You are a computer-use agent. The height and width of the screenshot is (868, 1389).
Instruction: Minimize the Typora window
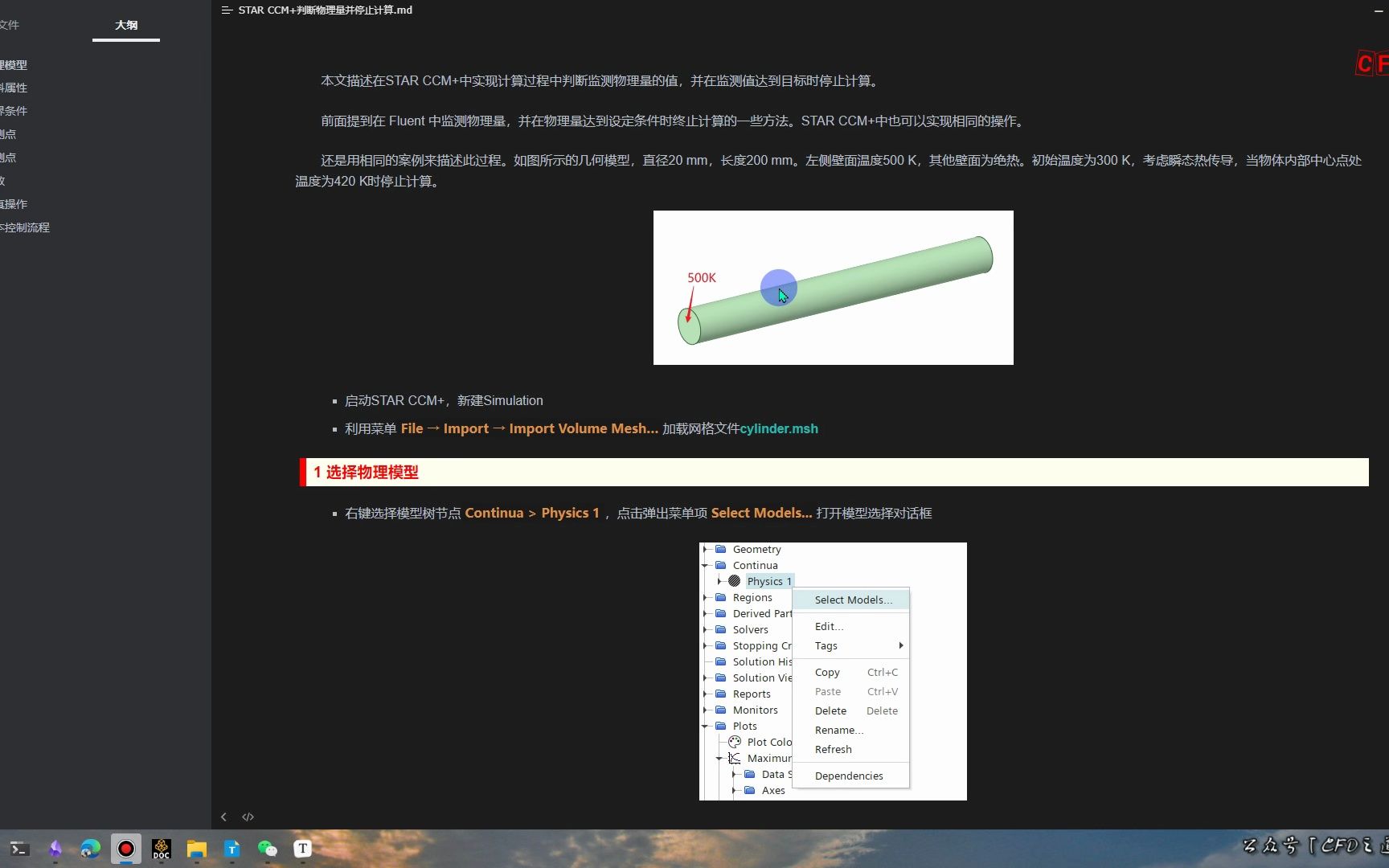tap(1379, 10)
